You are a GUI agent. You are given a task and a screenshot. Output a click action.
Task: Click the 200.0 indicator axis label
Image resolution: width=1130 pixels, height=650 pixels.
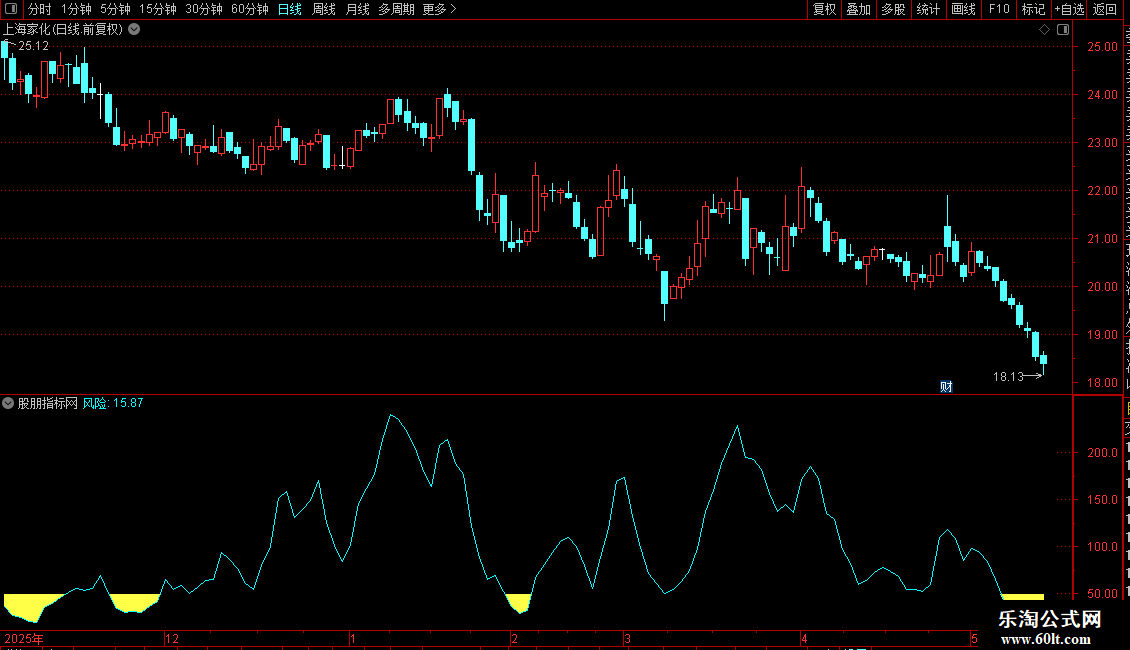1103,453
